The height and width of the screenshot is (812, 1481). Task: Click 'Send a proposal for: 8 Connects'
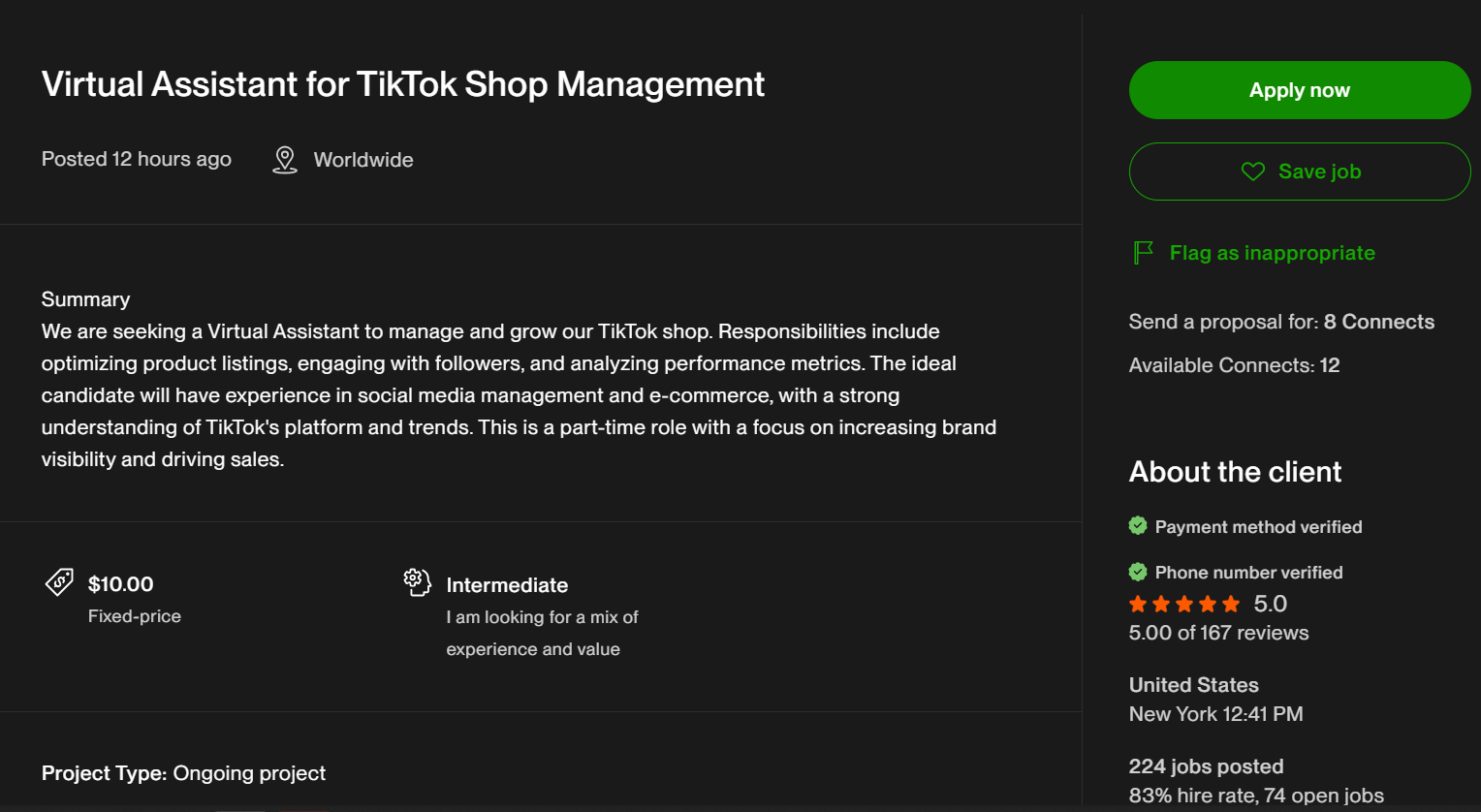pyautogui.click(x=1281, y=322)
